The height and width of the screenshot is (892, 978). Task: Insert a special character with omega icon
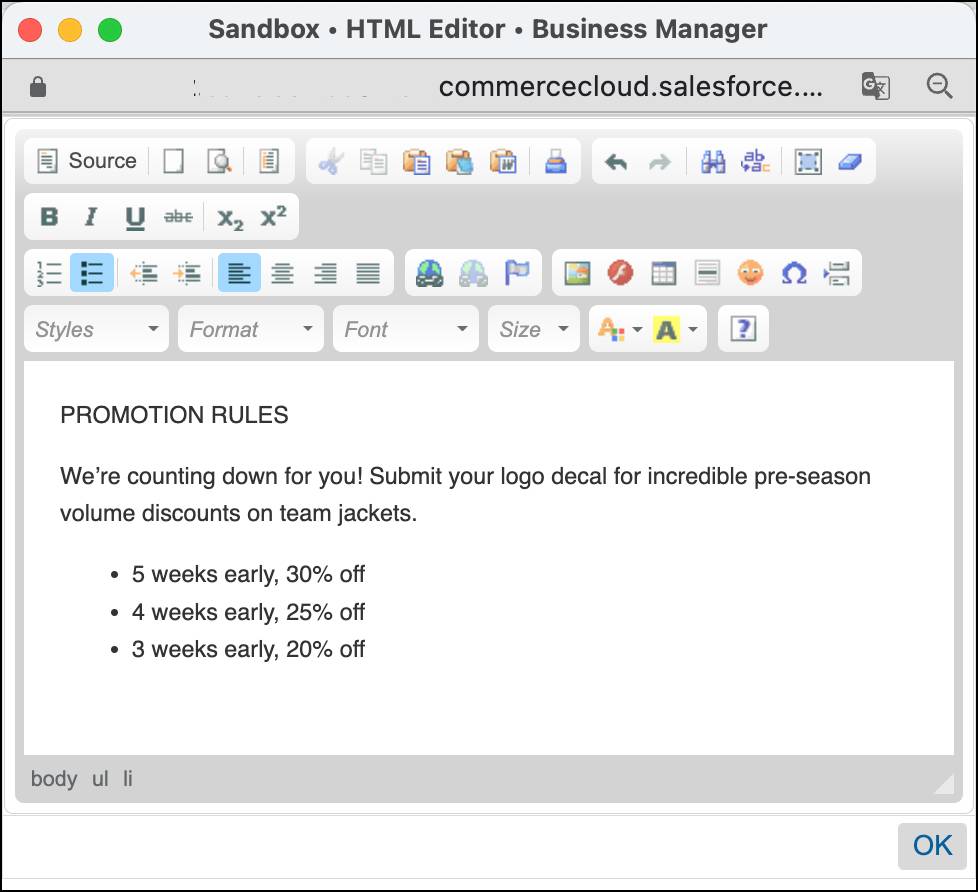click(x=794, y=273)
